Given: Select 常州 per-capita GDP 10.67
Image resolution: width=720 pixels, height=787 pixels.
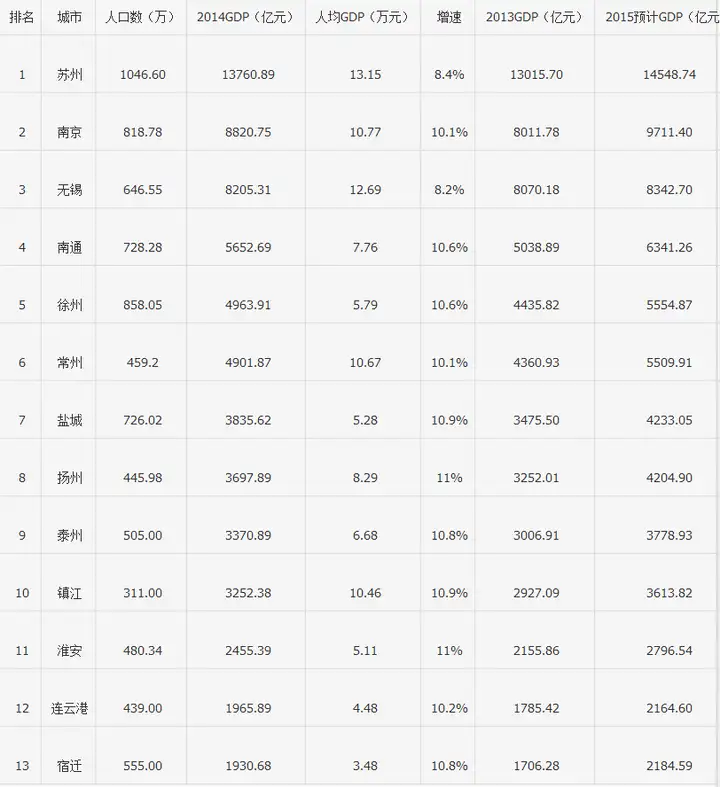Looking at the screenshot, I should click(x=365, y=362).
